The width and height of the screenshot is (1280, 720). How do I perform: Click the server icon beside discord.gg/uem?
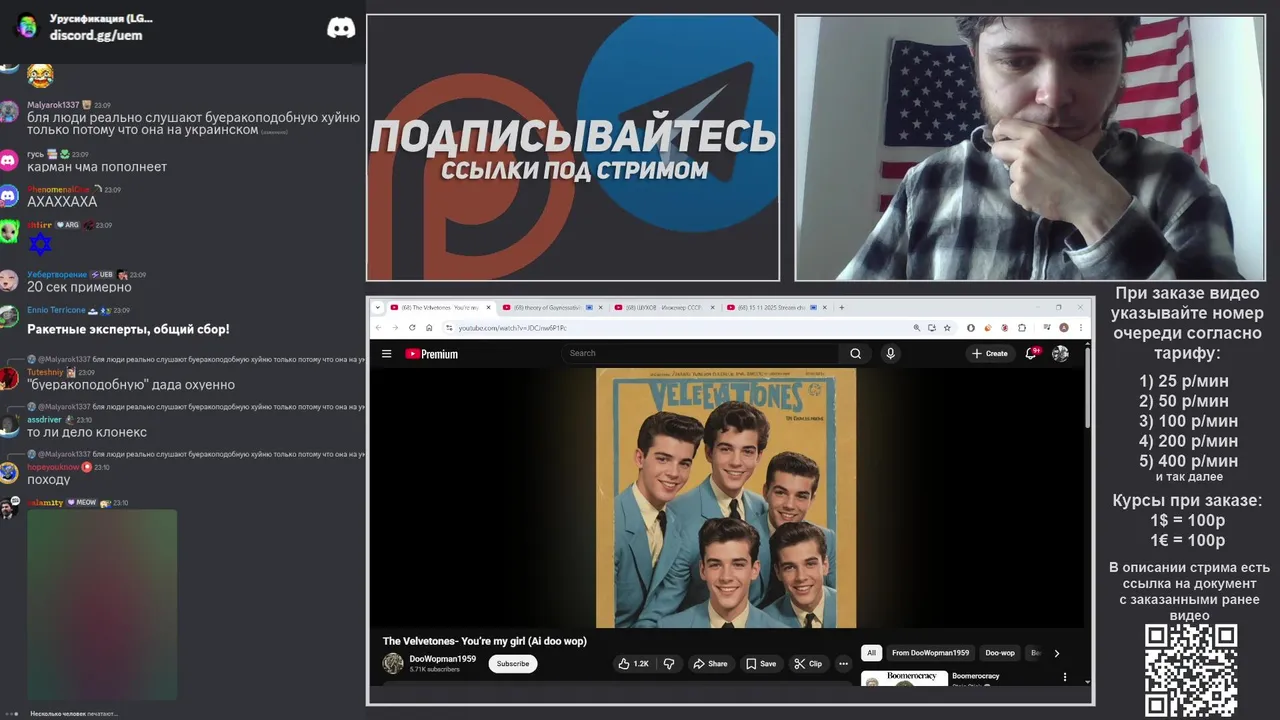point(27,26)
